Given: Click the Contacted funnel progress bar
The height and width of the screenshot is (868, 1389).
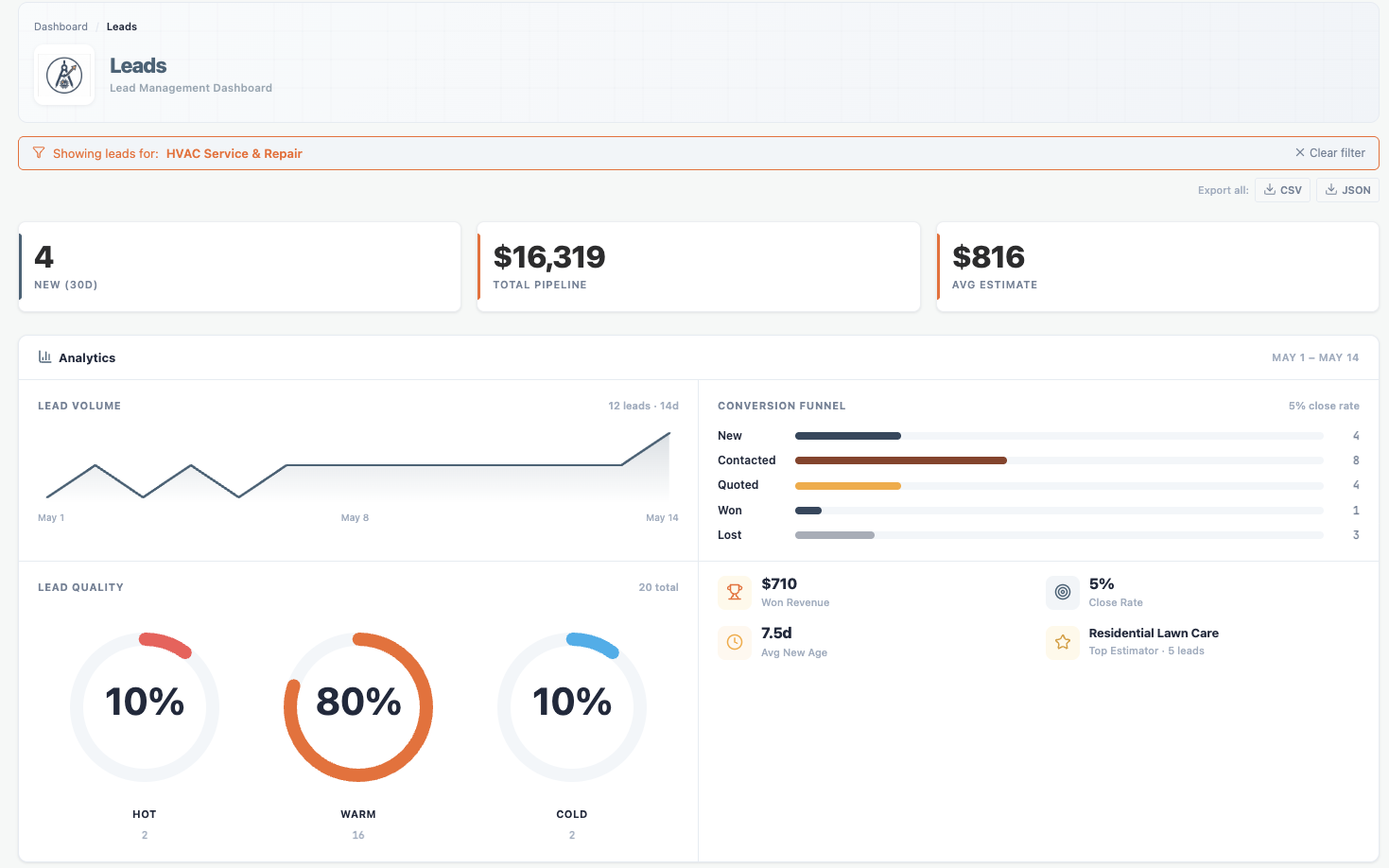Looking at the screenshot, I should (1059, 460).
